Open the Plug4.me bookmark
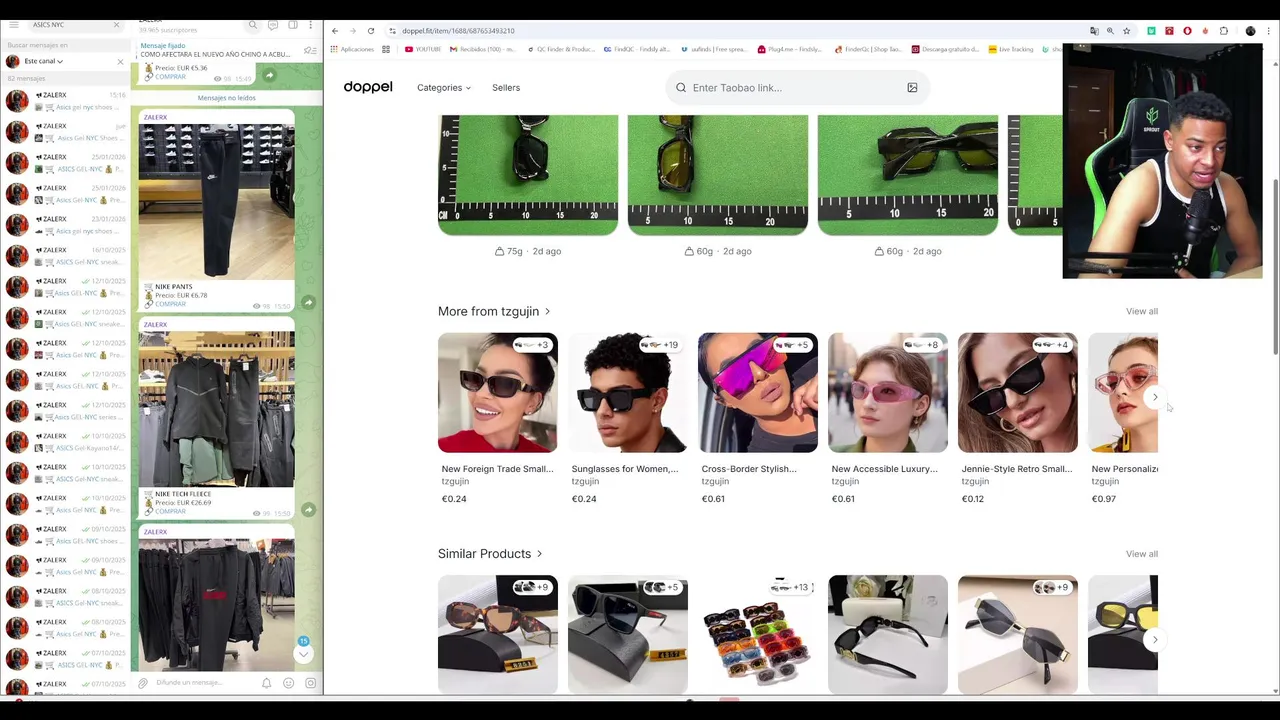Screen dimensions: 1280x720 pos(790,49)
